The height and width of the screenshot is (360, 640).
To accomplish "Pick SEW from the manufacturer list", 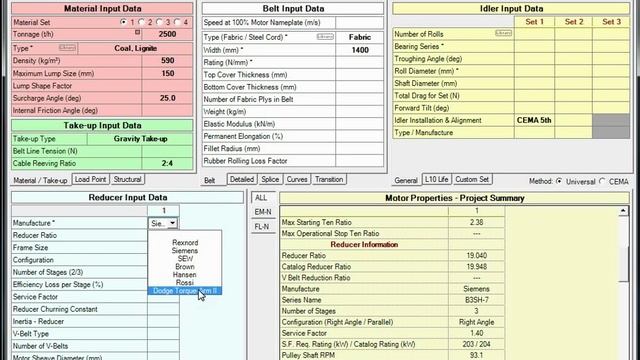I will click(x=185, y=259).
